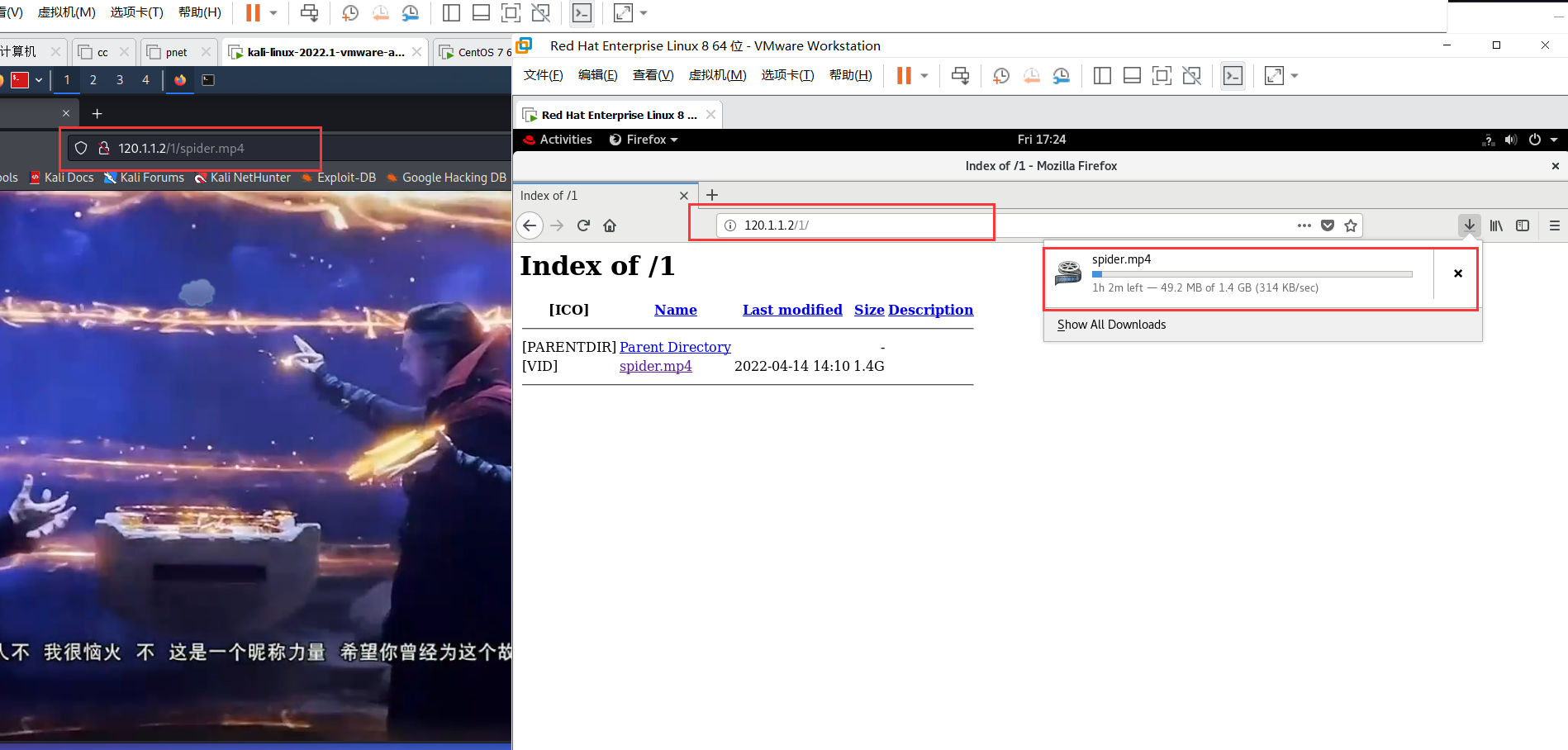Open 选项卡(T) menu in left VMware window

click(137, 12)
